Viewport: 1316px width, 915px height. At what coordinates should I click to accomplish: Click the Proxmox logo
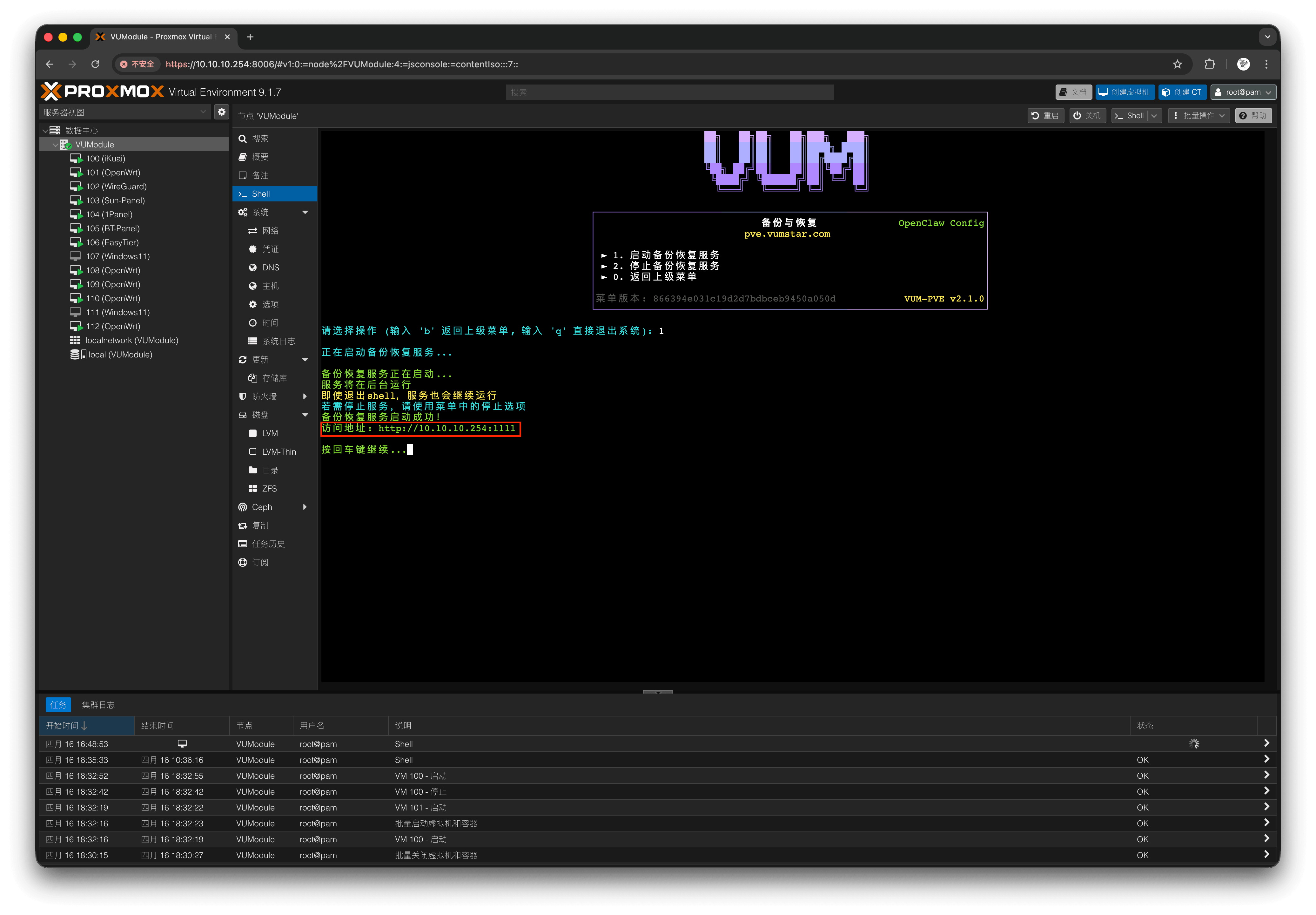[x=103, y=92]
